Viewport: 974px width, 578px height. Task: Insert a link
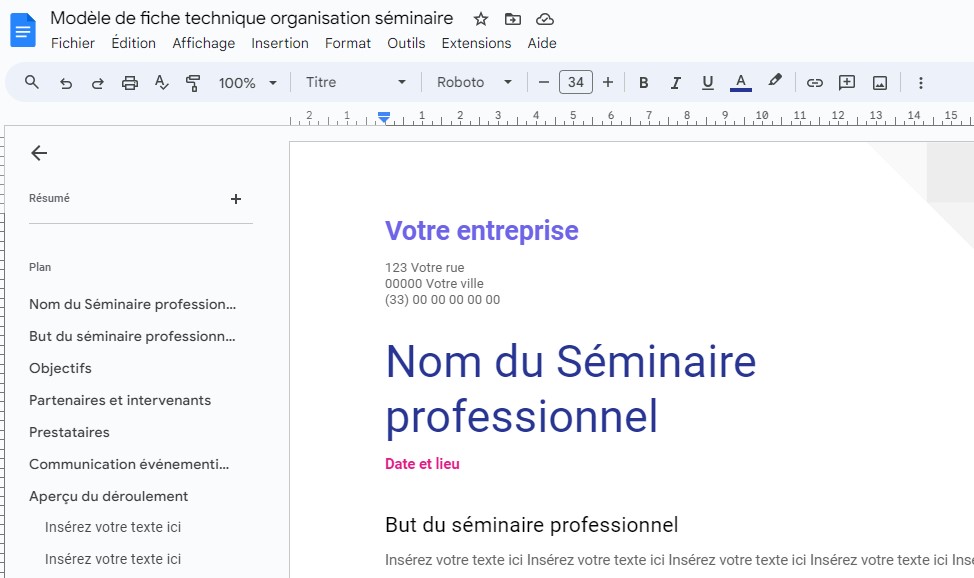[x=815, y=83]
